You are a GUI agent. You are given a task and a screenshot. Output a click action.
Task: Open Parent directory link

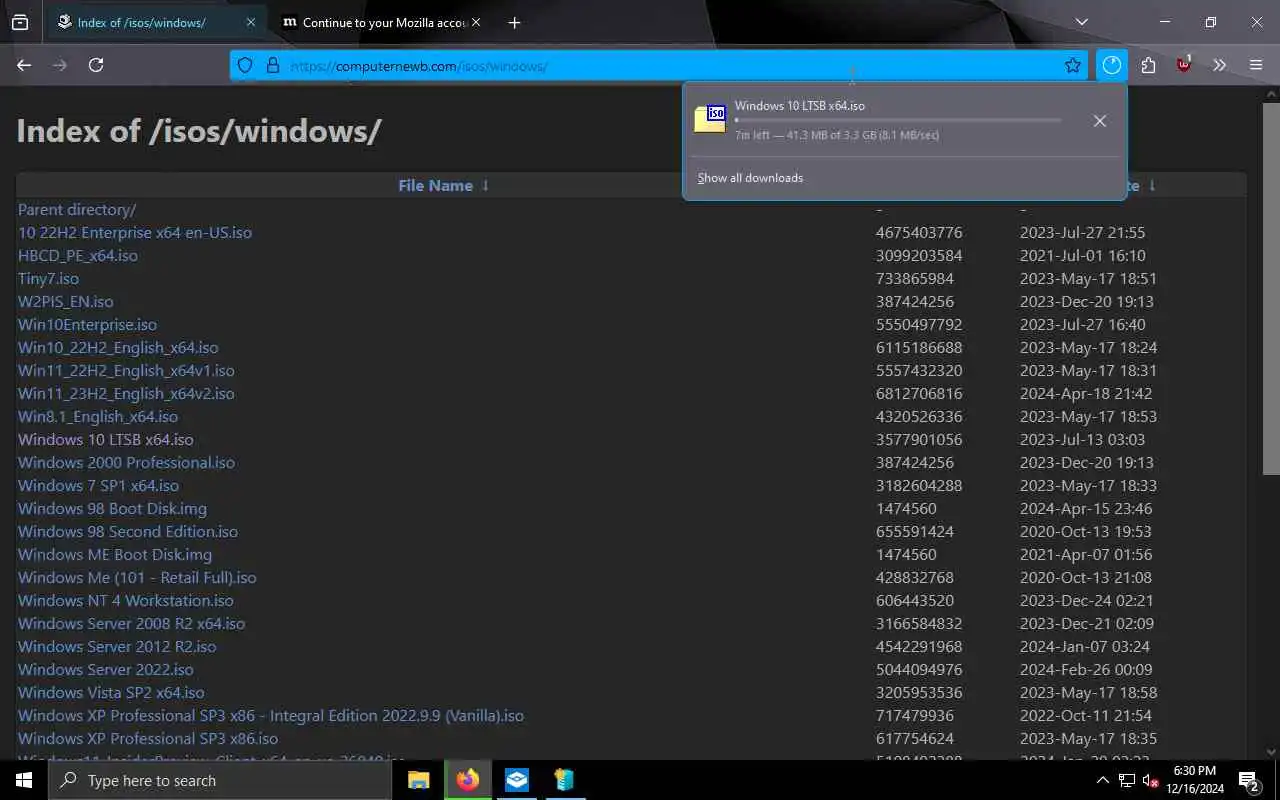point(77,210)
